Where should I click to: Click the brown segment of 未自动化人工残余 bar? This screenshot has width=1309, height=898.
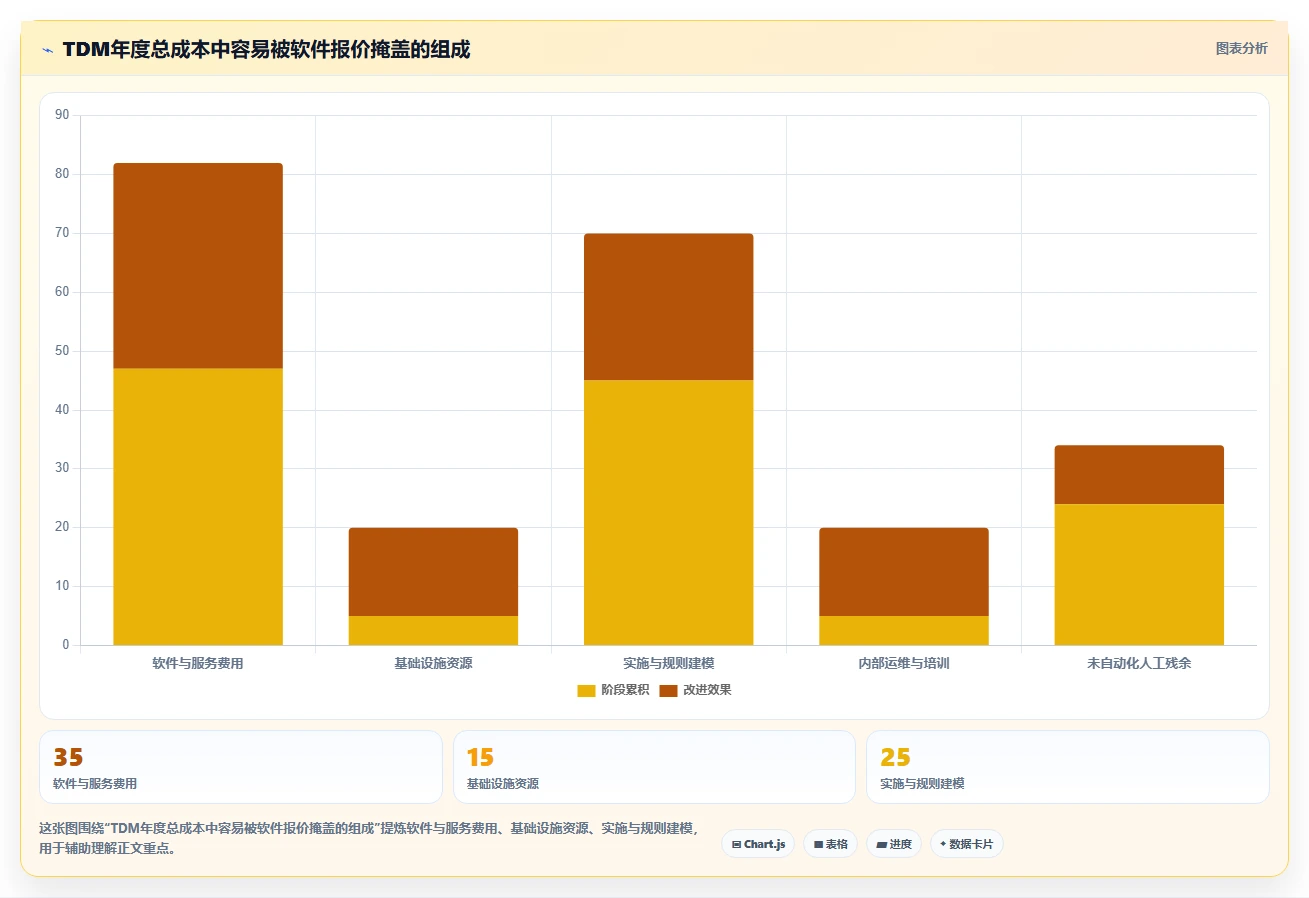1139,475
